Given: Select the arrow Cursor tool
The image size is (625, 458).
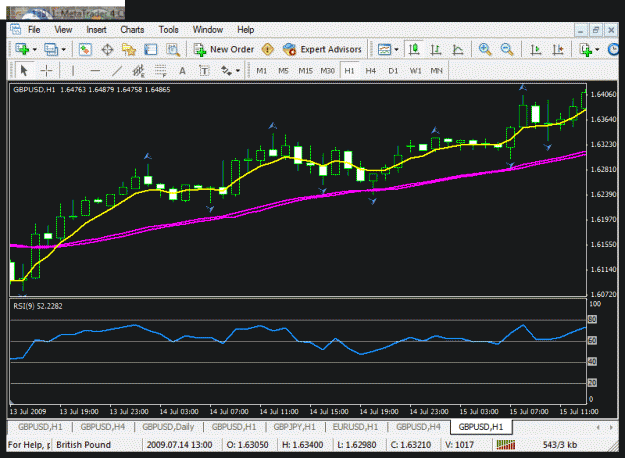Looking at the screenshot, I should point(24,71).
